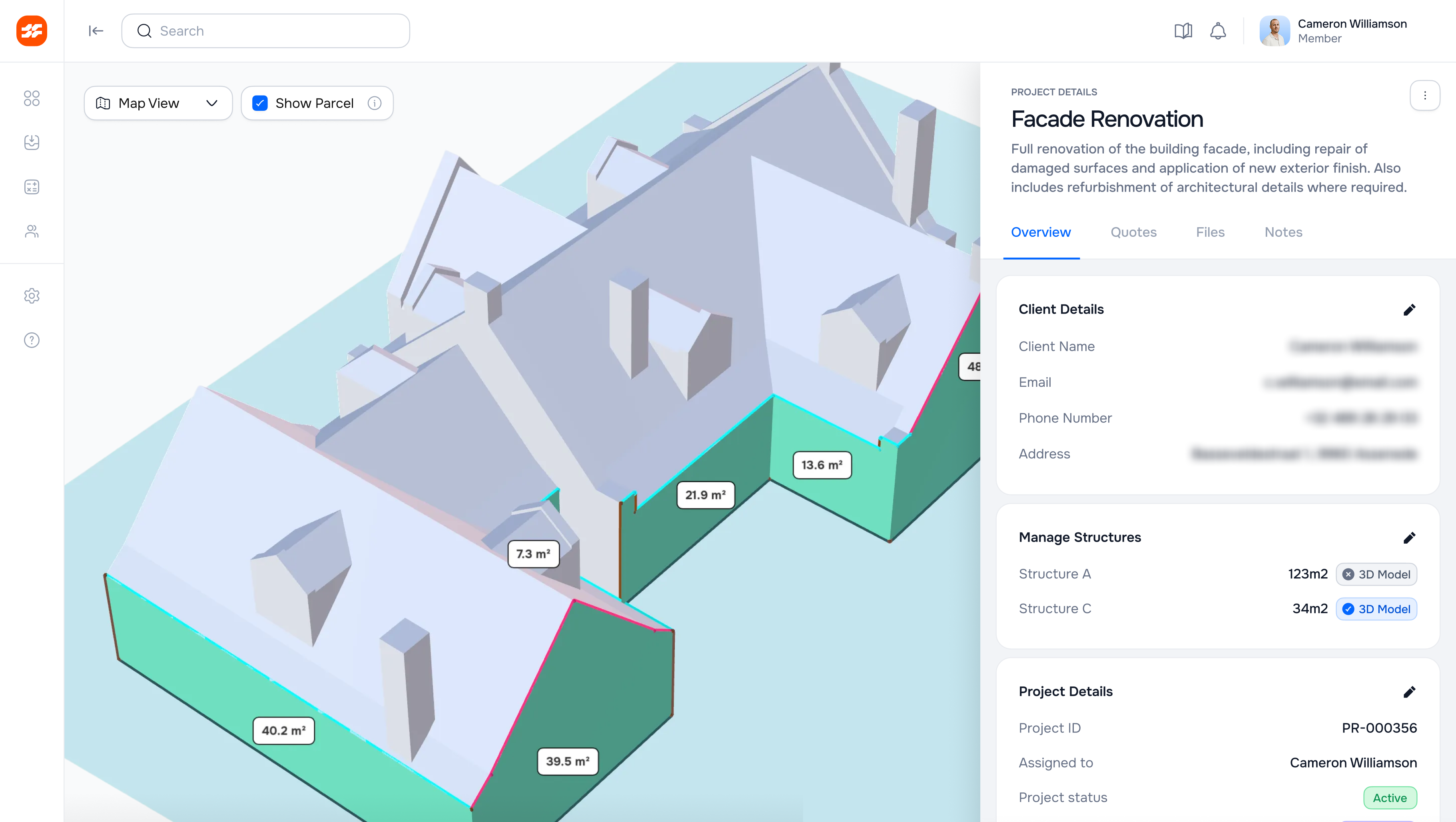
Task: Collapse the sidebar with arrow icon
Action: click(x=96, y=31)
